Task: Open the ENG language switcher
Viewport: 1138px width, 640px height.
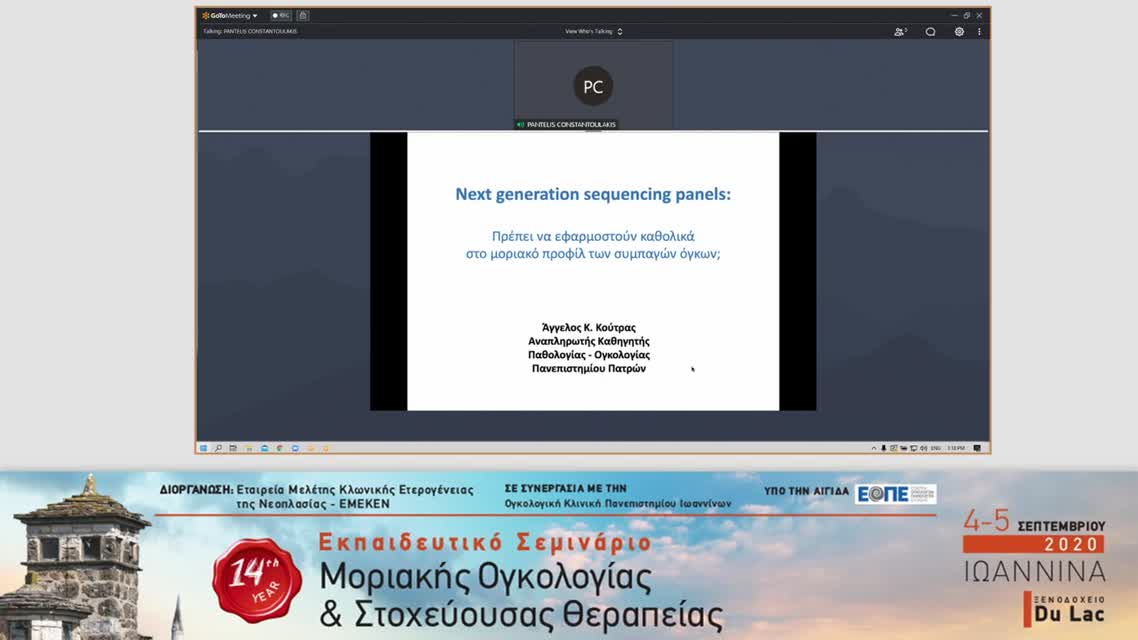Action: 934,447
